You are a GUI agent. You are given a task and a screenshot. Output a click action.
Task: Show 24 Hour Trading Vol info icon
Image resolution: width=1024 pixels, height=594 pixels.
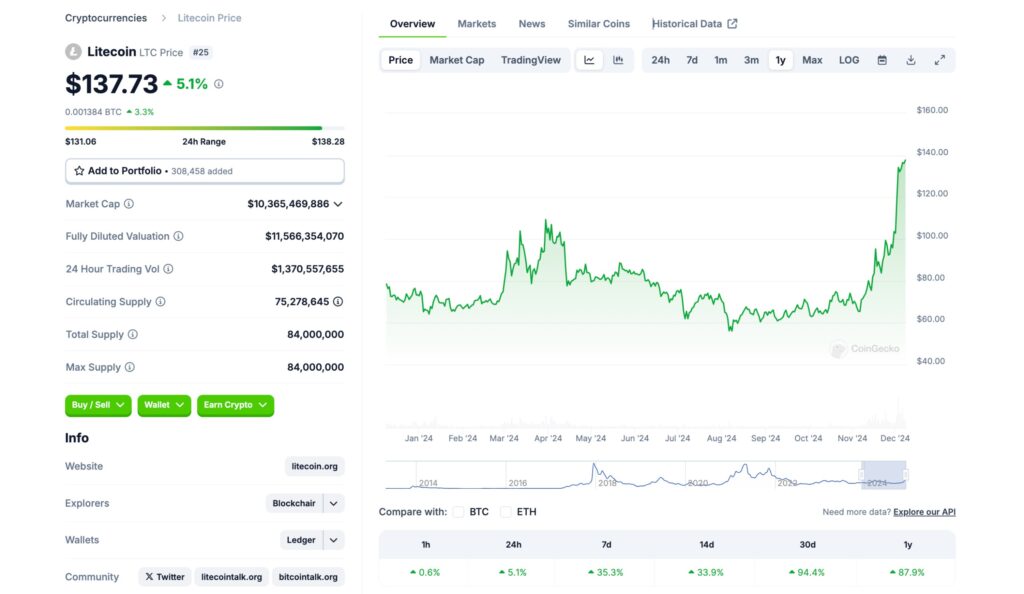point(168,269)
